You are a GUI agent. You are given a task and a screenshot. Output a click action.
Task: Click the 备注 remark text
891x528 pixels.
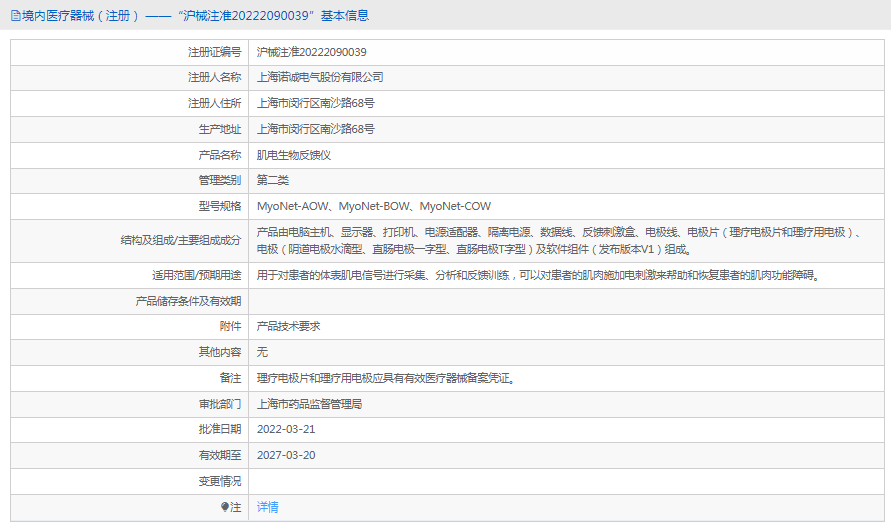(386, 378)
